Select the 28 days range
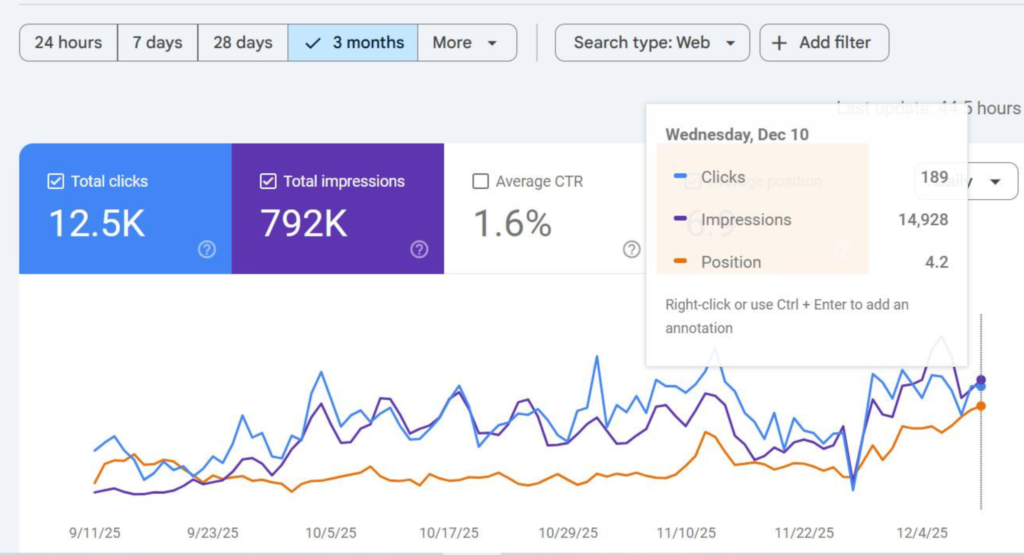The image size is (1024, 555). pyautogui.click(x=242, y=43)
